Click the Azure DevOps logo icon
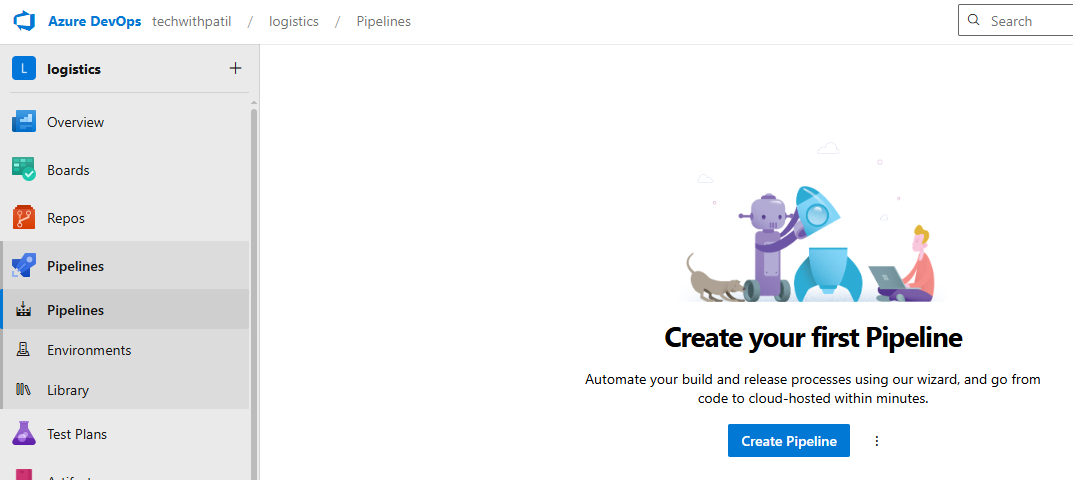Viewport: 1073px width, 480px height. click(24, 21)
